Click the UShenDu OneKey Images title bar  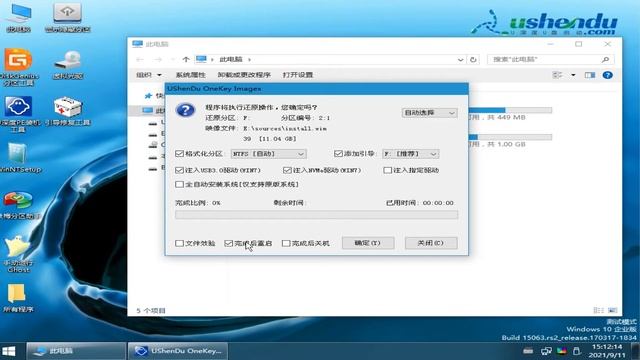316,89
